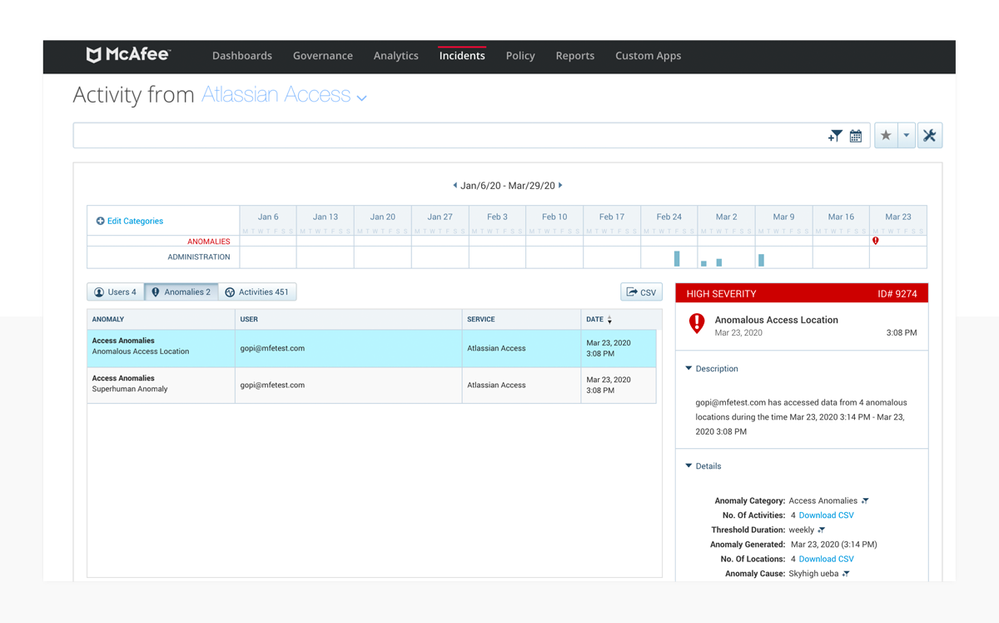The width and height of the screenshot is (999, 623).
Task: Click the star favorites icon
Action: click(x=885, y=136)
